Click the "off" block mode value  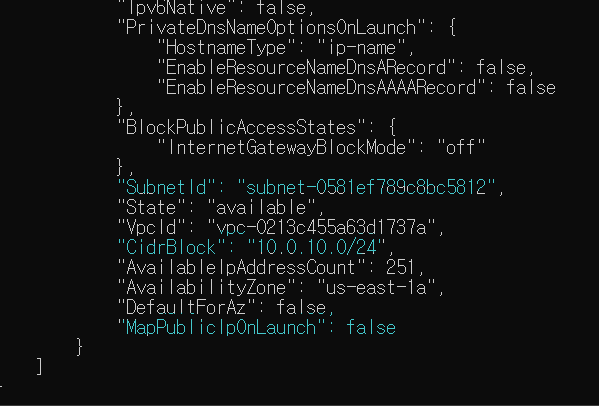click(461, 147)
